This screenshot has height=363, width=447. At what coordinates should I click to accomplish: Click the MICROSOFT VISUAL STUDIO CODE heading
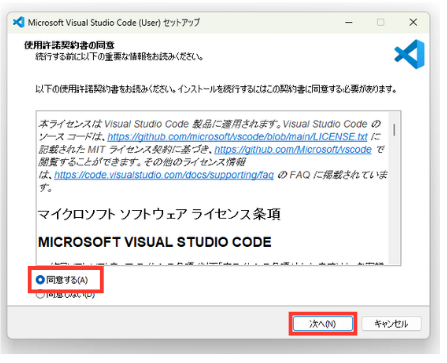[155, 242]
